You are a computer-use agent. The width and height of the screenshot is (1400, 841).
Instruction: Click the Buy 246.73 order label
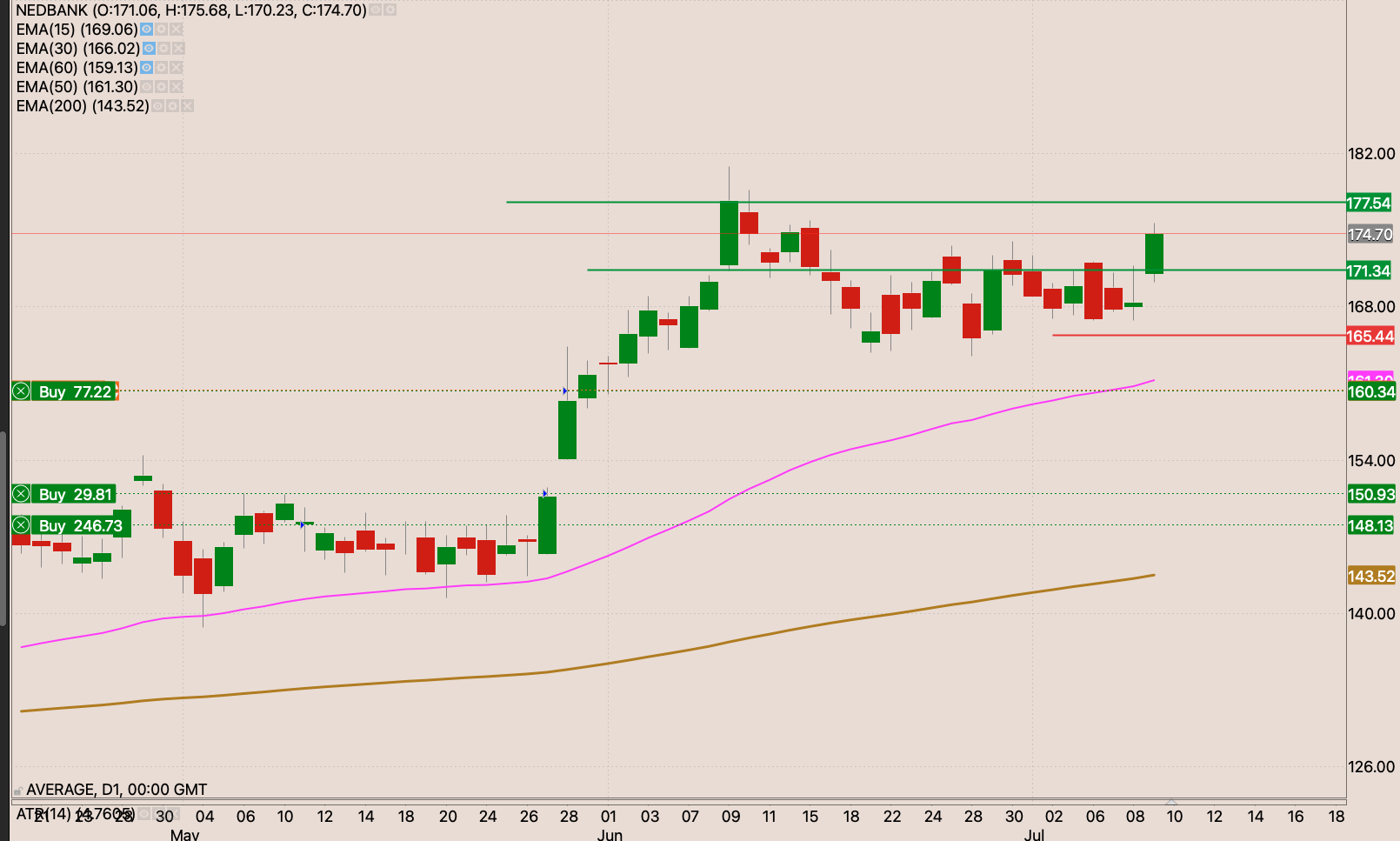80,525
